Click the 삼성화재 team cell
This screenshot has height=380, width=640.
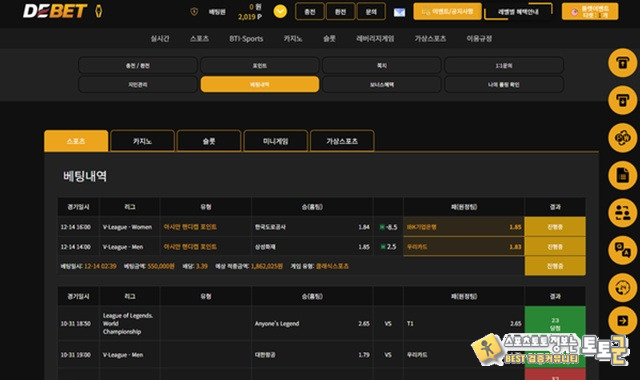coord(312,247)
